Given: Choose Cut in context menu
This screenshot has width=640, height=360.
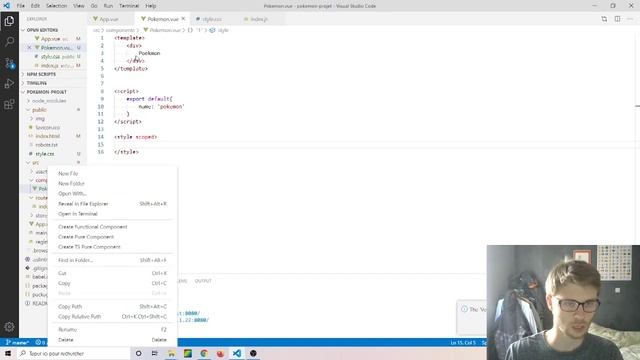Looking at the screenshot, I should coord(113,273).
